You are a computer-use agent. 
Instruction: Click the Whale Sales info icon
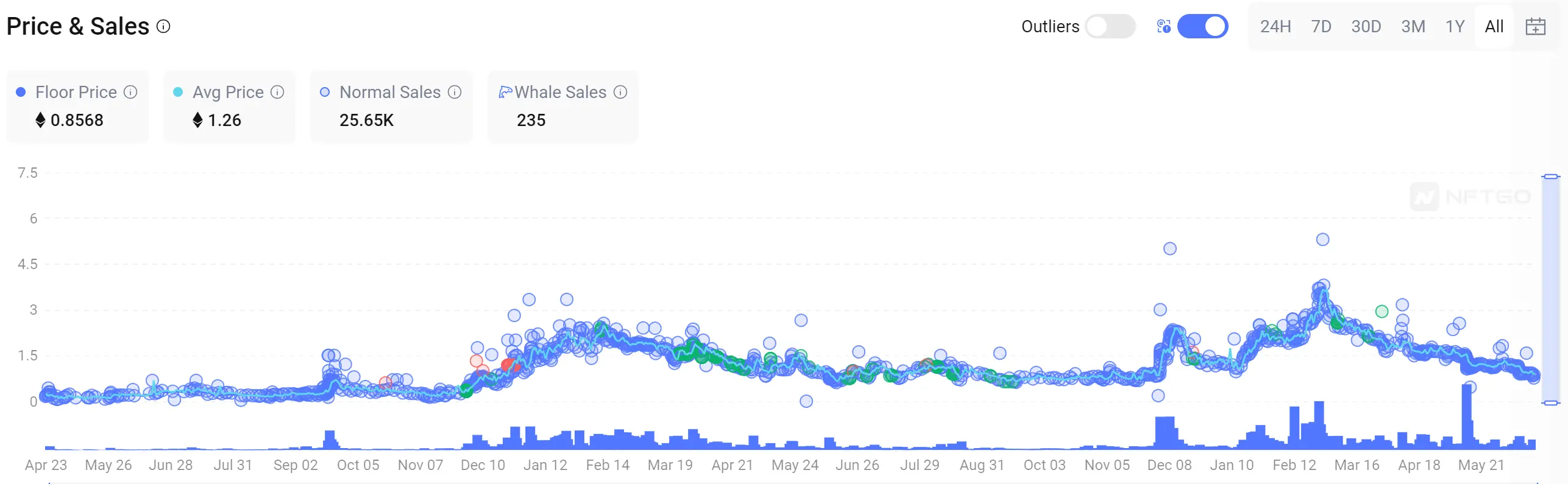pos(620,92)
